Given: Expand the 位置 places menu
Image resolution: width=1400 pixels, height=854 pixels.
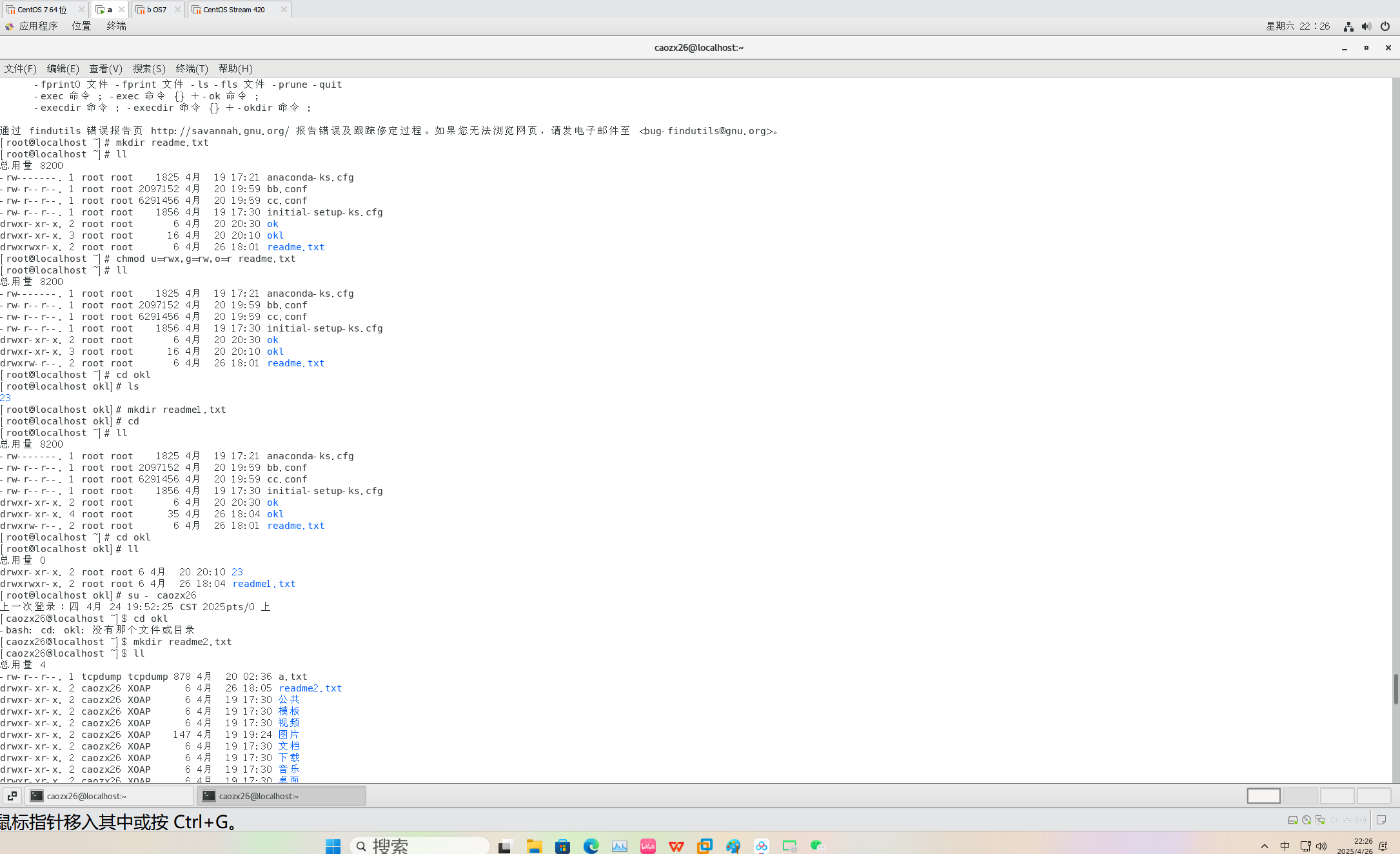Looking at the screenshot, I should click(x=81, y=26).
